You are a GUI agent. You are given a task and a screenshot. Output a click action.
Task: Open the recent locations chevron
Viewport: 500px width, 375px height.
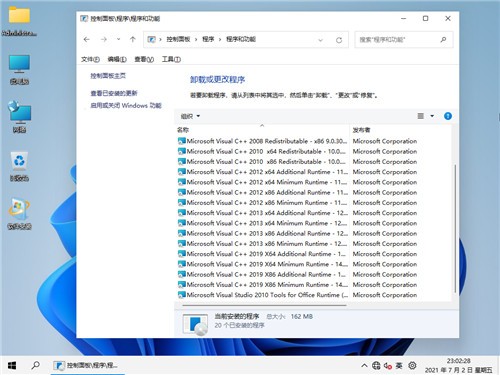click(118, 39)
